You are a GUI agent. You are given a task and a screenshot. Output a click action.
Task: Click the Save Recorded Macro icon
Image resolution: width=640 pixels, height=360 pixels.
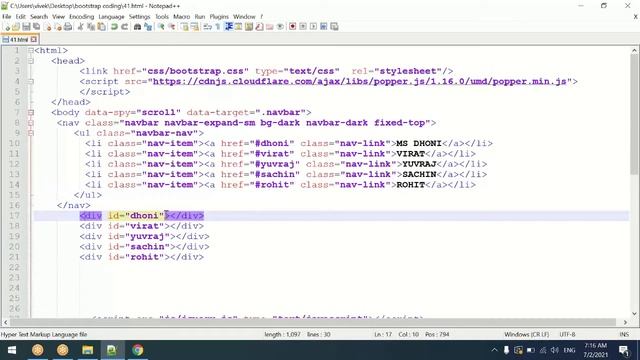click(x=334, y=27)
